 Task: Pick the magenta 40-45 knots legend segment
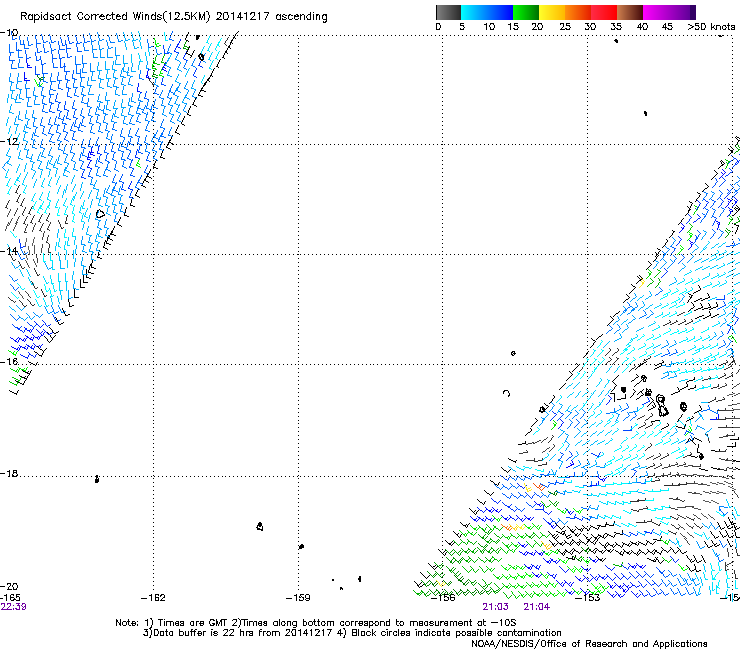(656, 12)
